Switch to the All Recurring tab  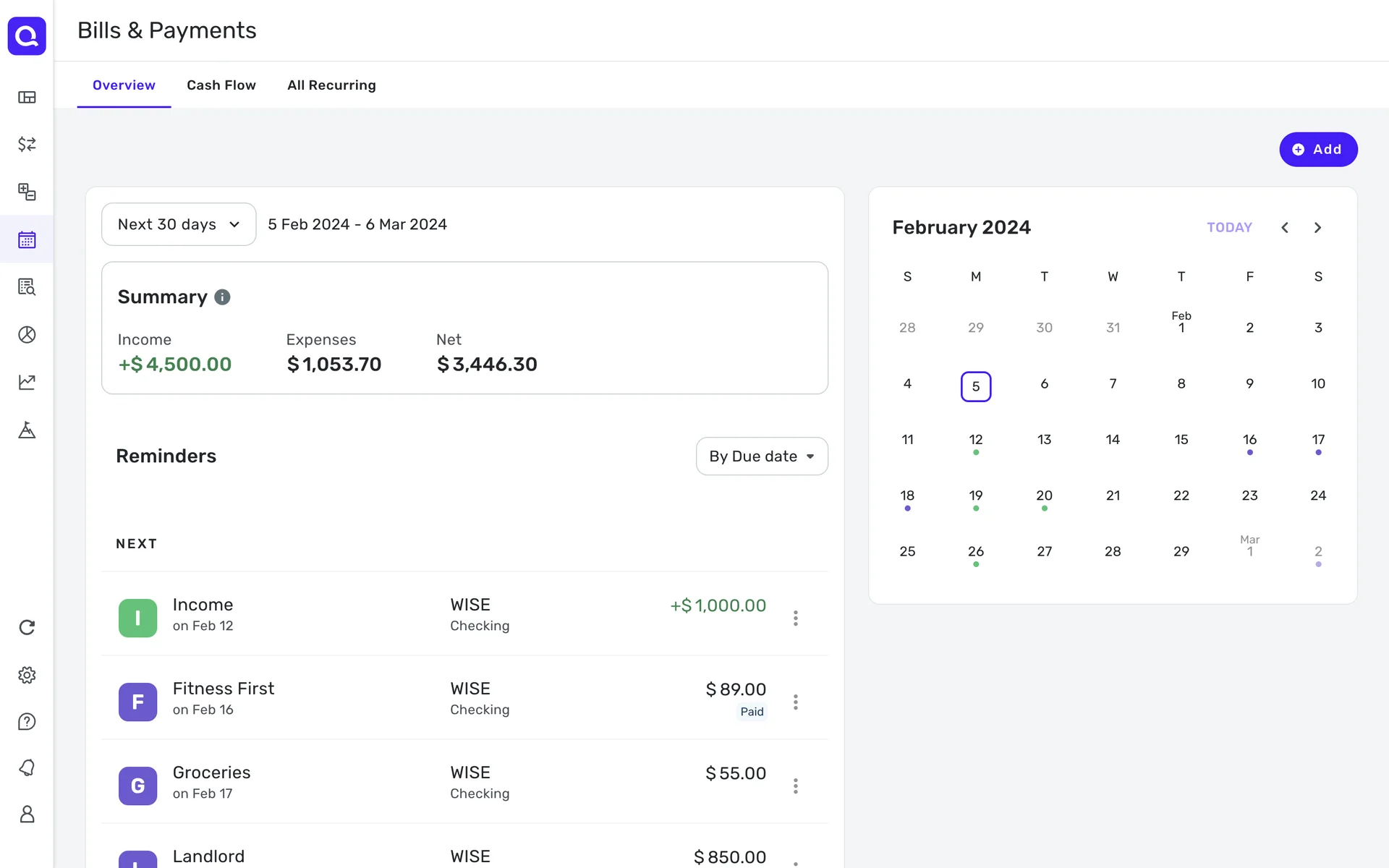pos(331,85)
